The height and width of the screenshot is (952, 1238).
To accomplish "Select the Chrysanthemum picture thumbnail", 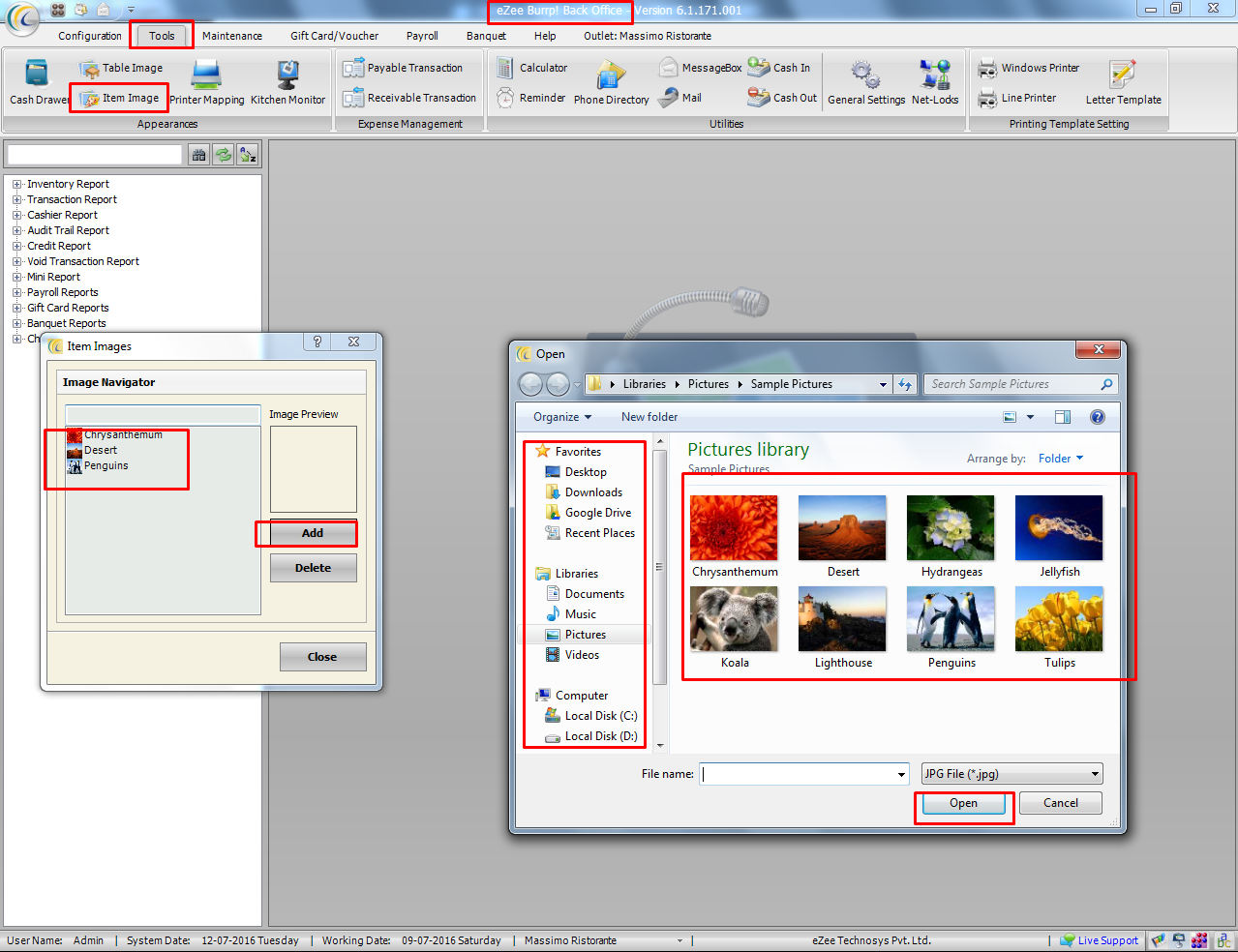I will tap(734, 528).
